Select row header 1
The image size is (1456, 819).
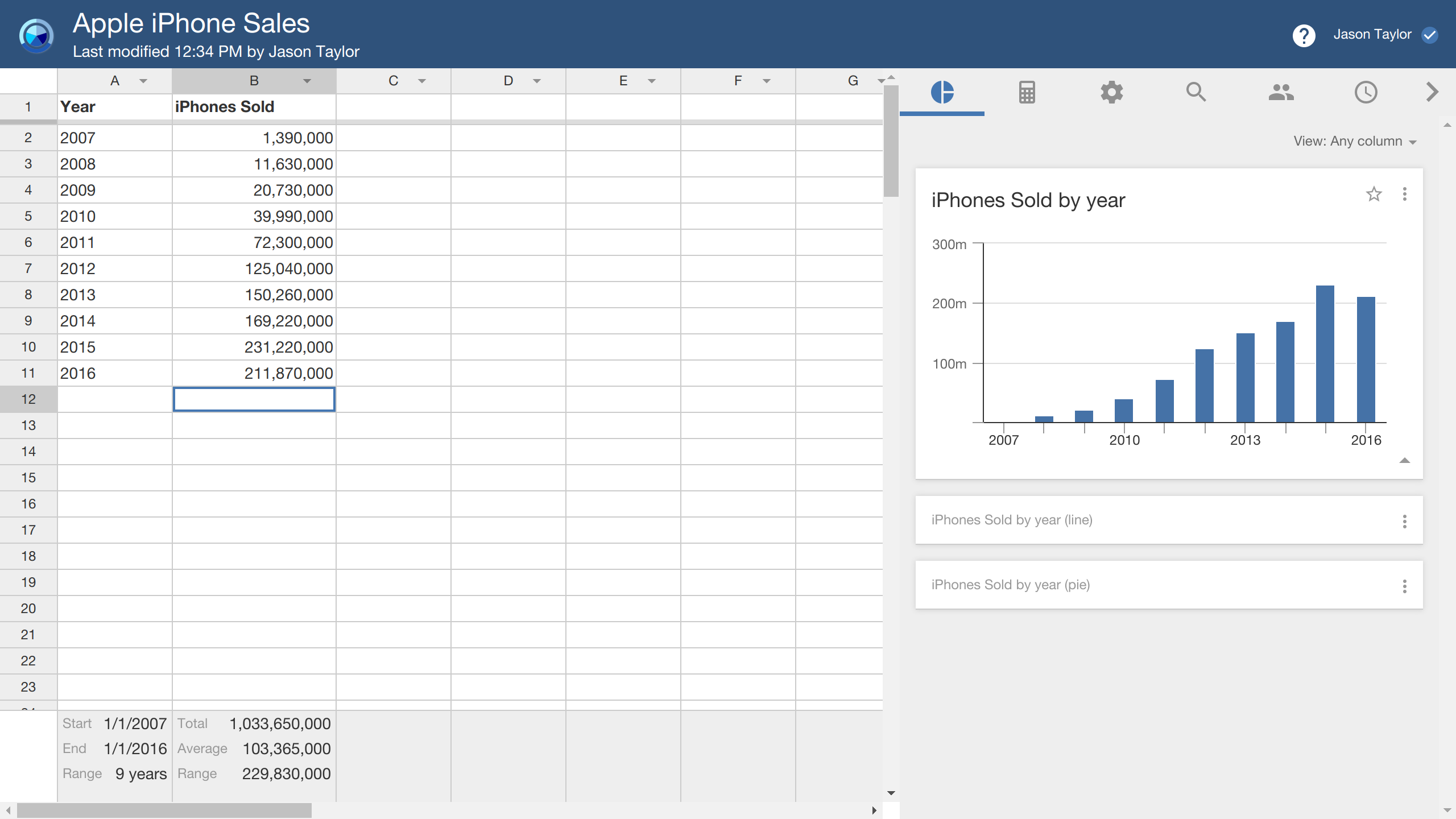[28, 107]
